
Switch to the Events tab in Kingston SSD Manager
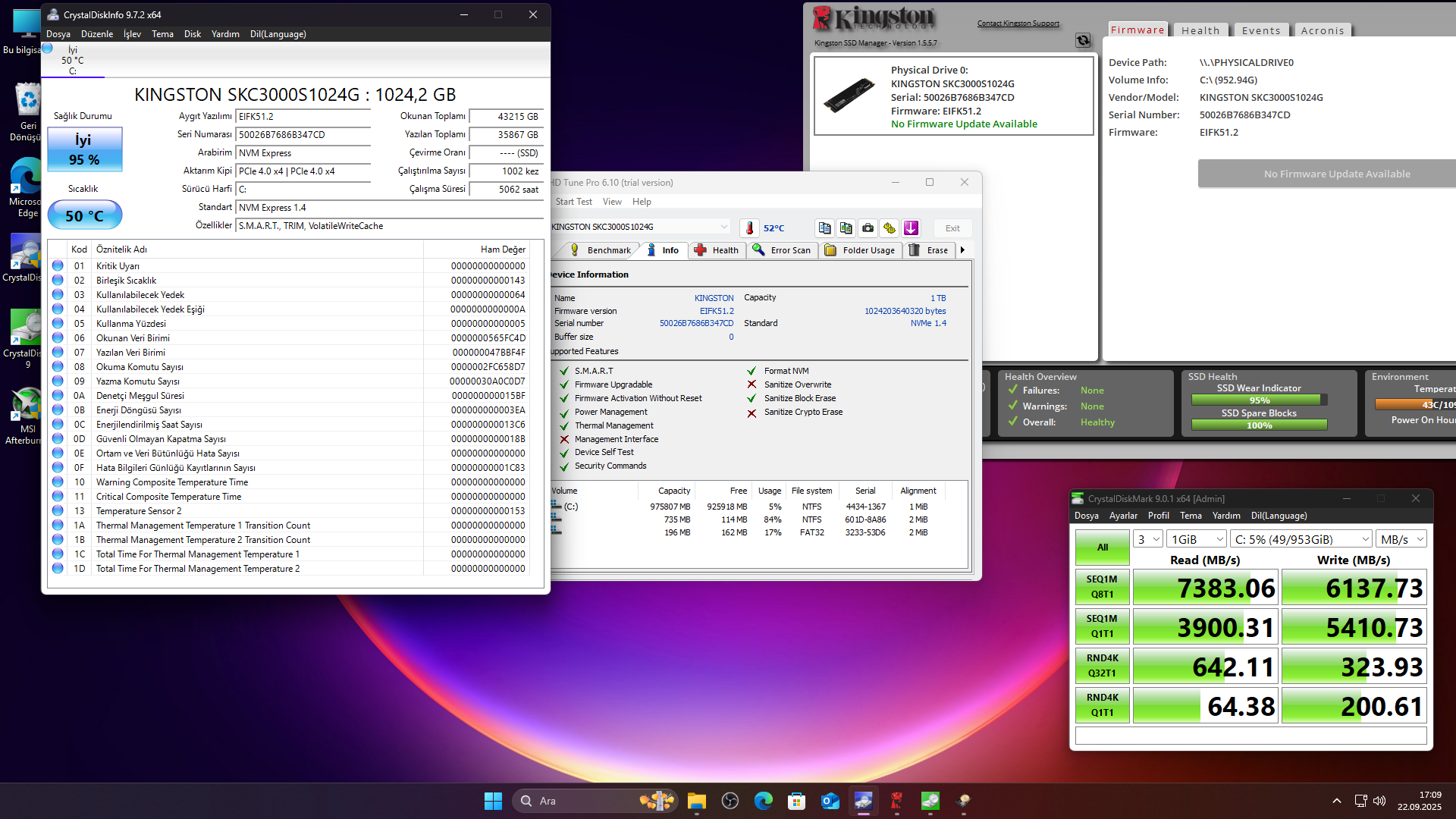tap(1261, 30)
